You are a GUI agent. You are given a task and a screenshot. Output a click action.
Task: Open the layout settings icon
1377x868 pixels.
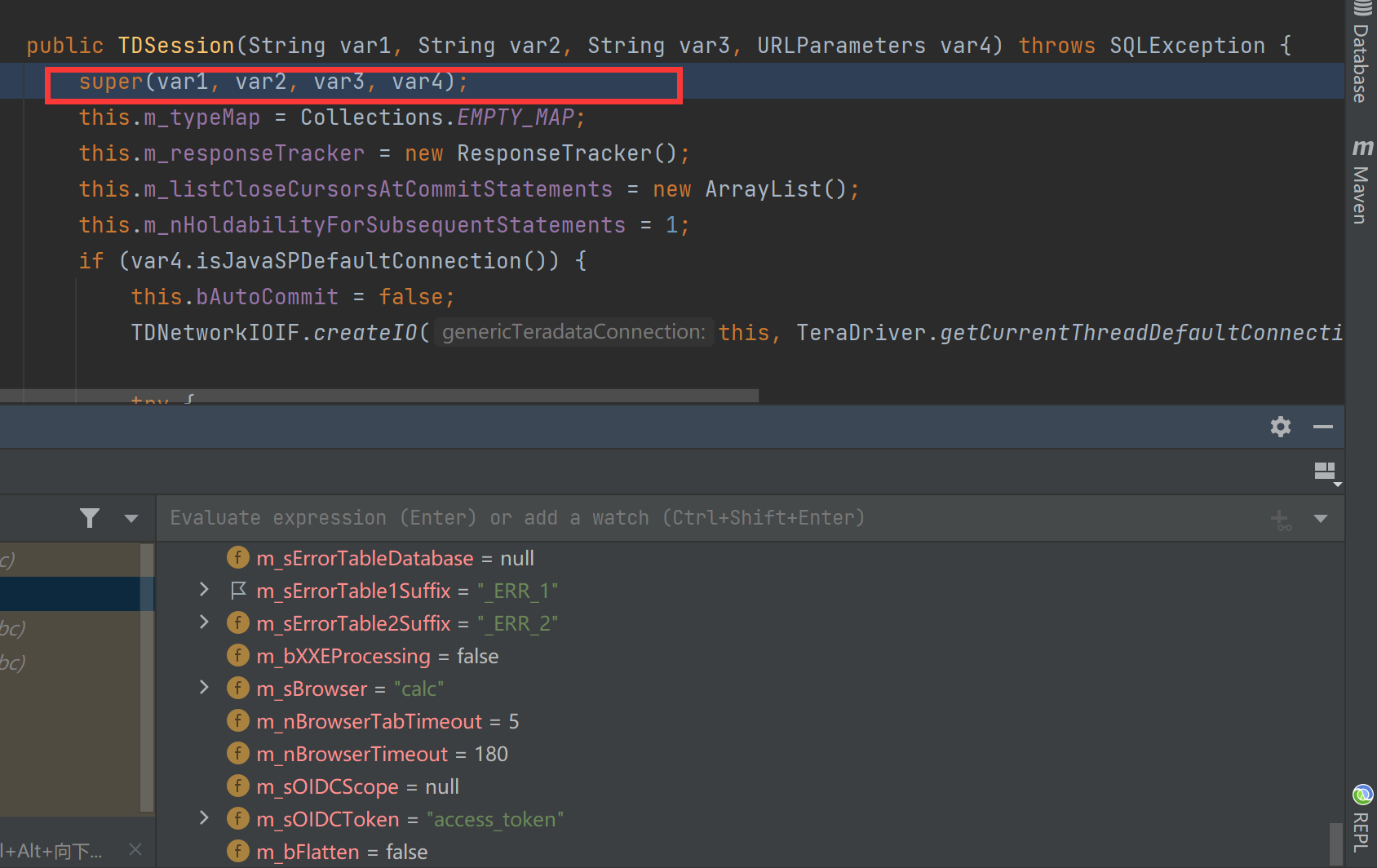(x=1326, y=472)
